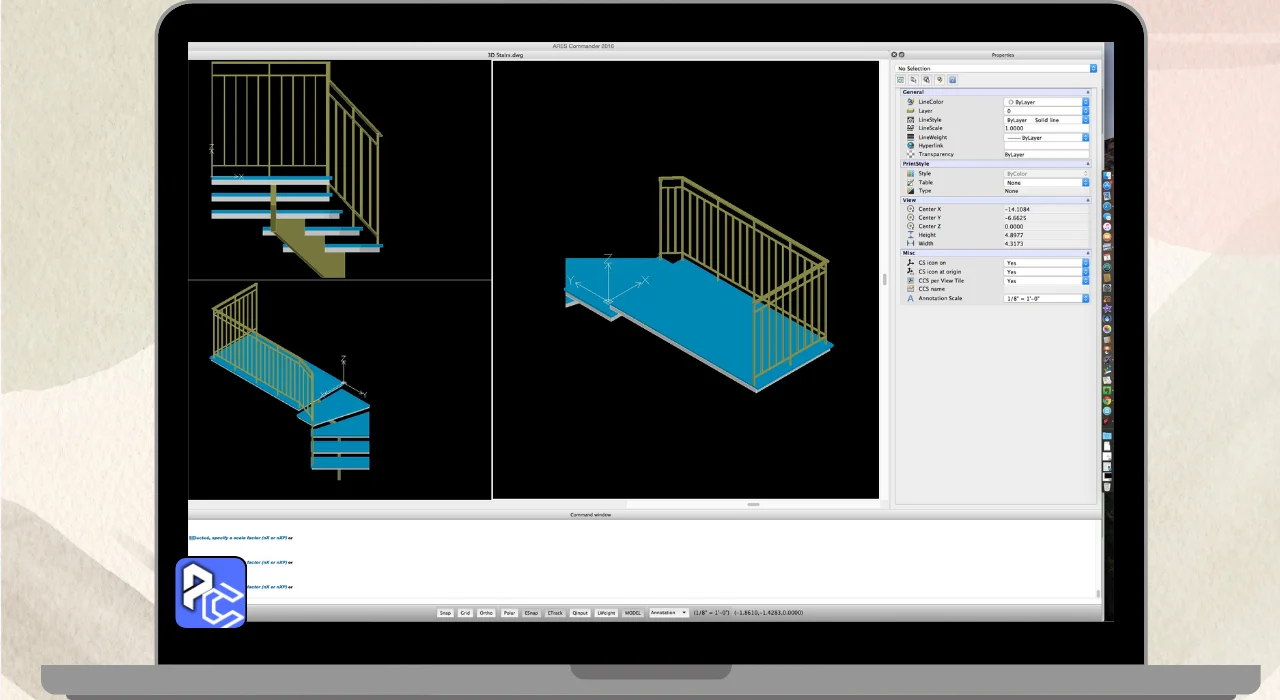Close the Properties panel
This screenshot has width=1280, height=700.
point(894,55)
